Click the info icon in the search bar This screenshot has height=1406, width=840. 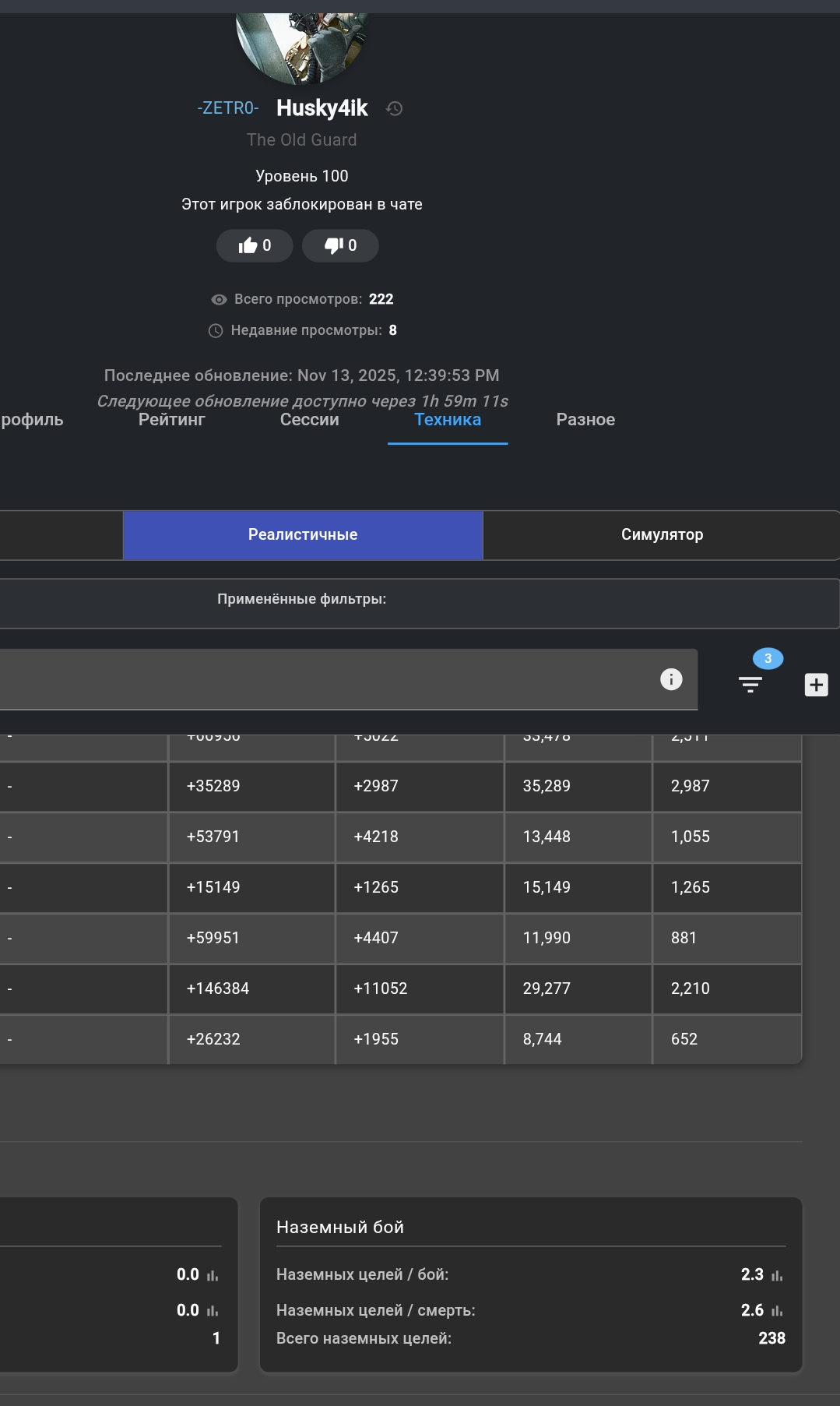(671, 679)
